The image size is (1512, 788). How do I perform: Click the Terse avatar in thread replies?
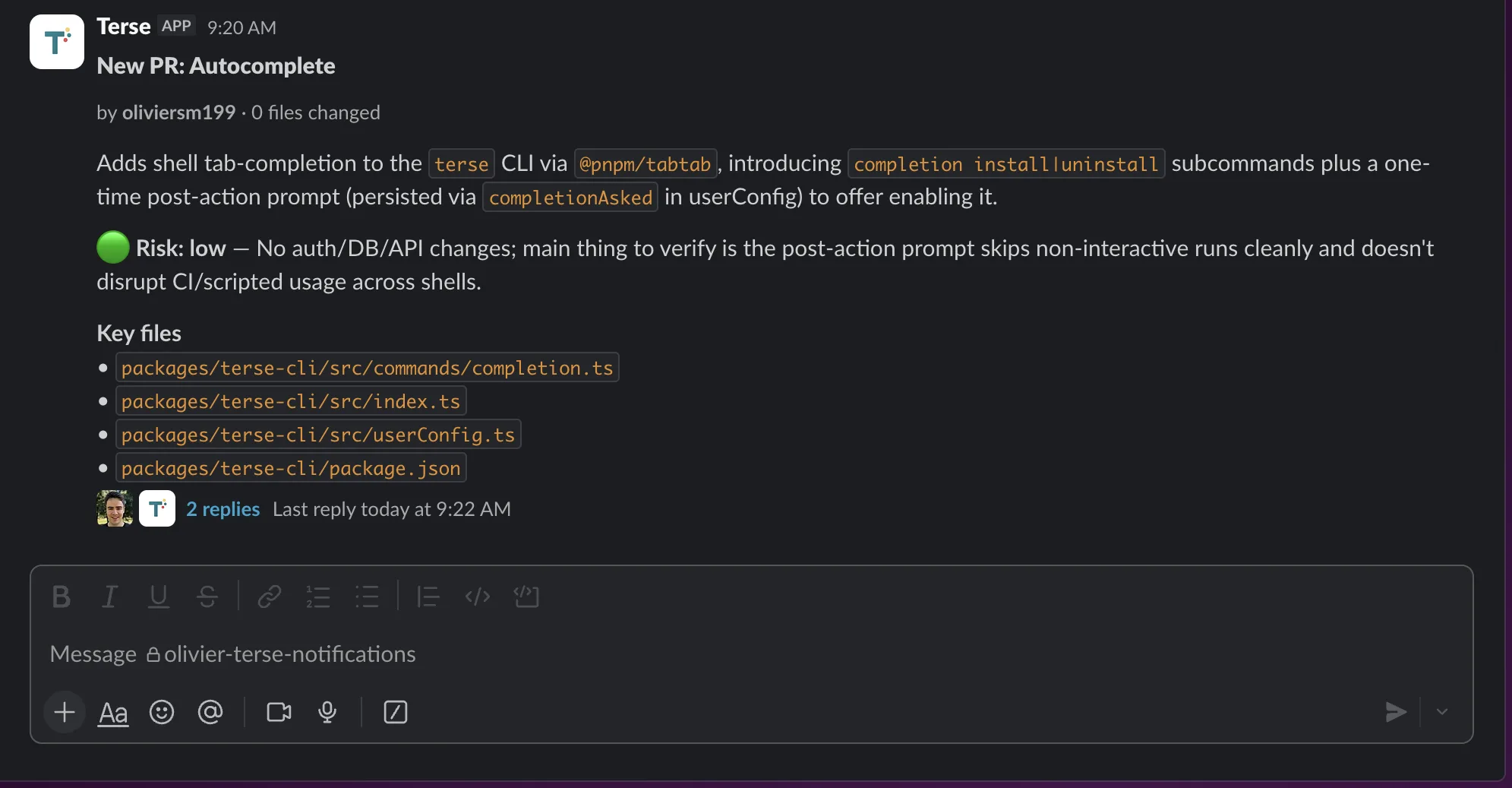pos(157,508)
